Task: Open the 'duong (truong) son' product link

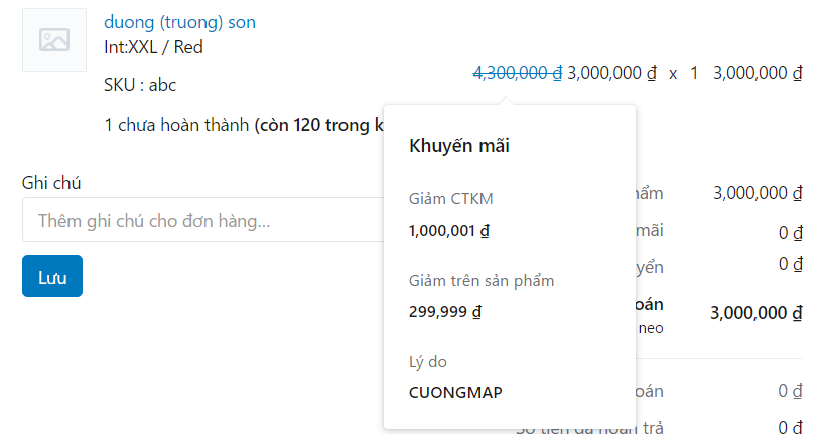Action: (x=179, y=21)
